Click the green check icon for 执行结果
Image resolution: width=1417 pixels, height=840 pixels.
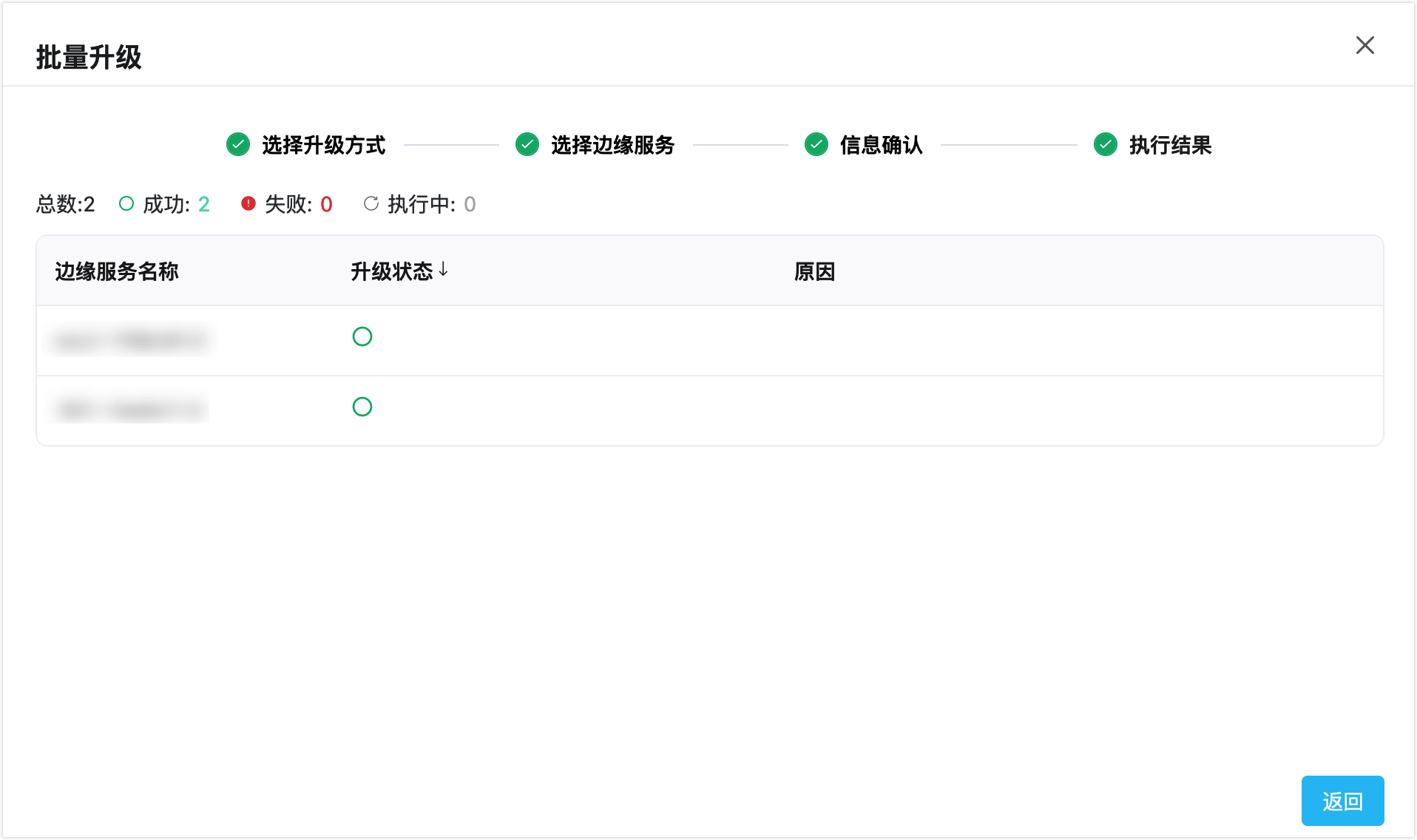1106,144
